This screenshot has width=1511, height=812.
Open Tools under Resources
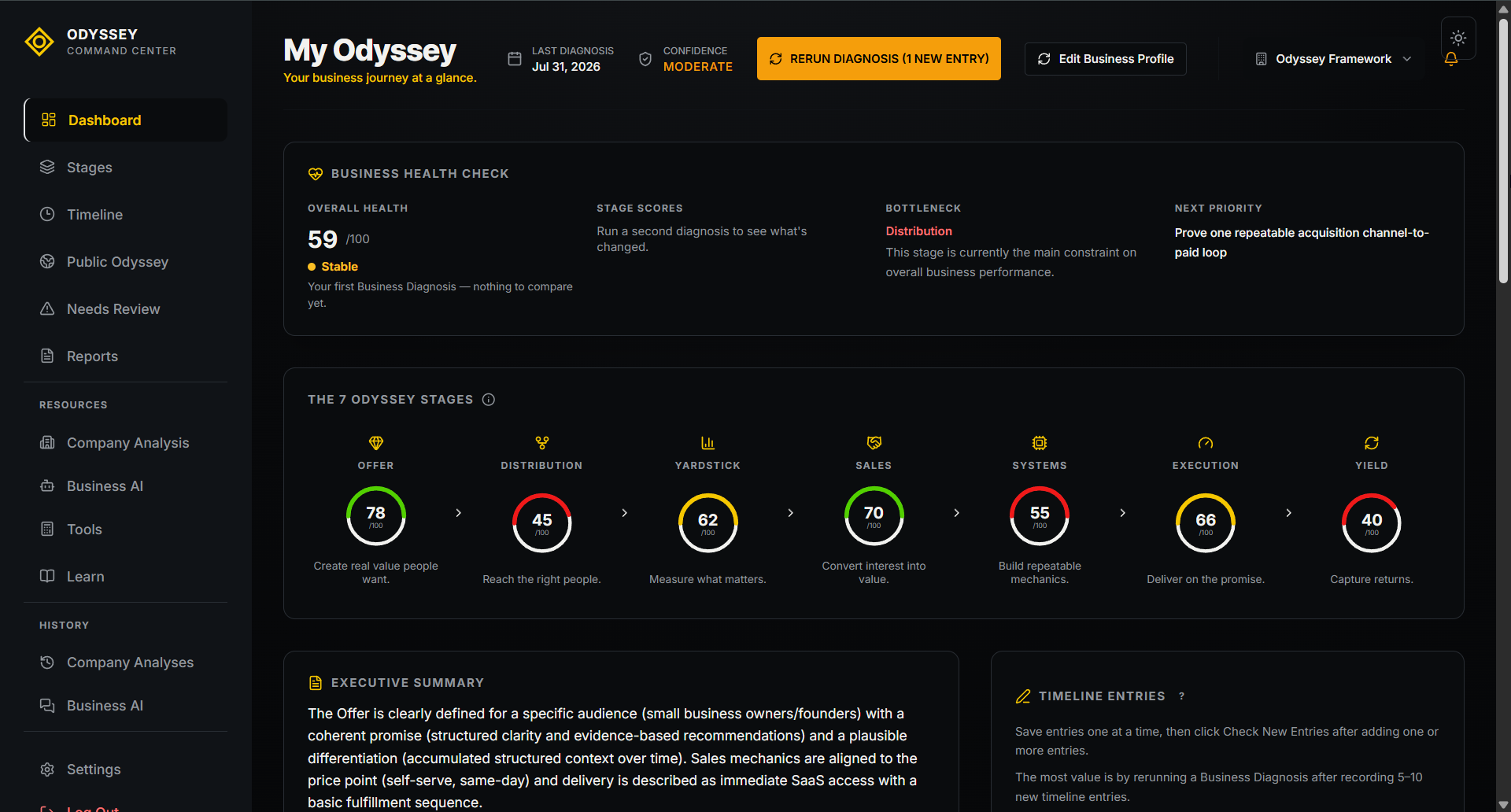[126, 529]
